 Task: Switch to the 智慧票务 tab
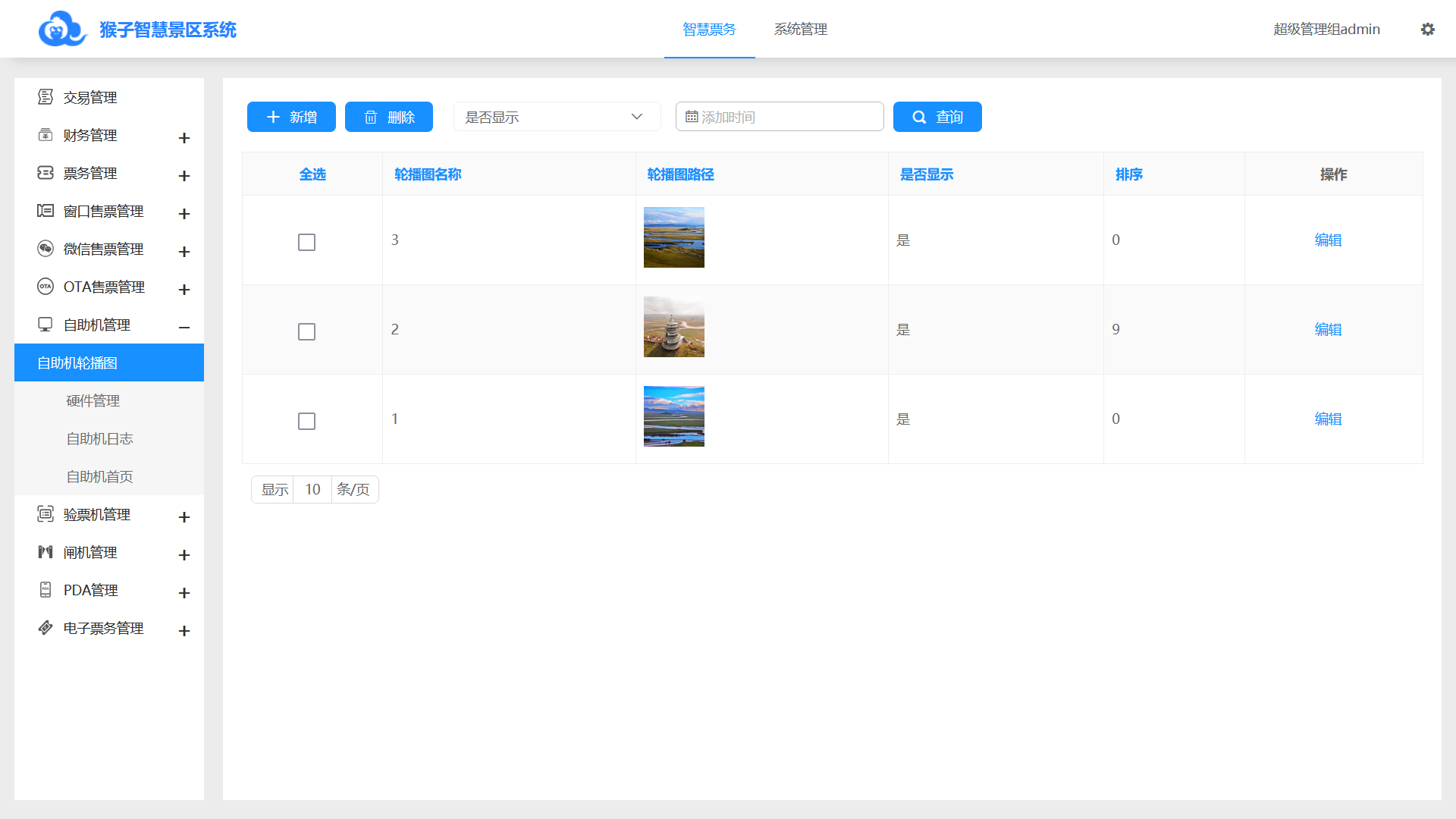709,29
